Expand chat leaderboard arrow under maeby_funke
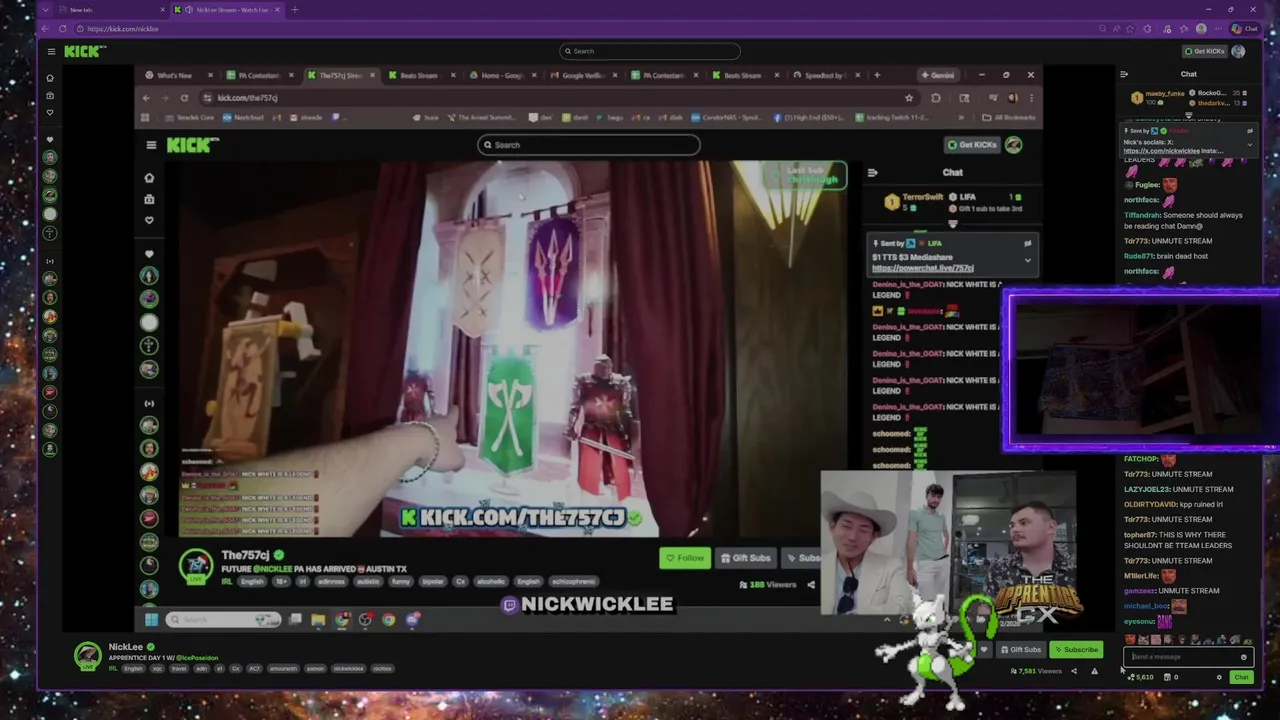Screen dimensions: 1280x720 (1189, 116)
